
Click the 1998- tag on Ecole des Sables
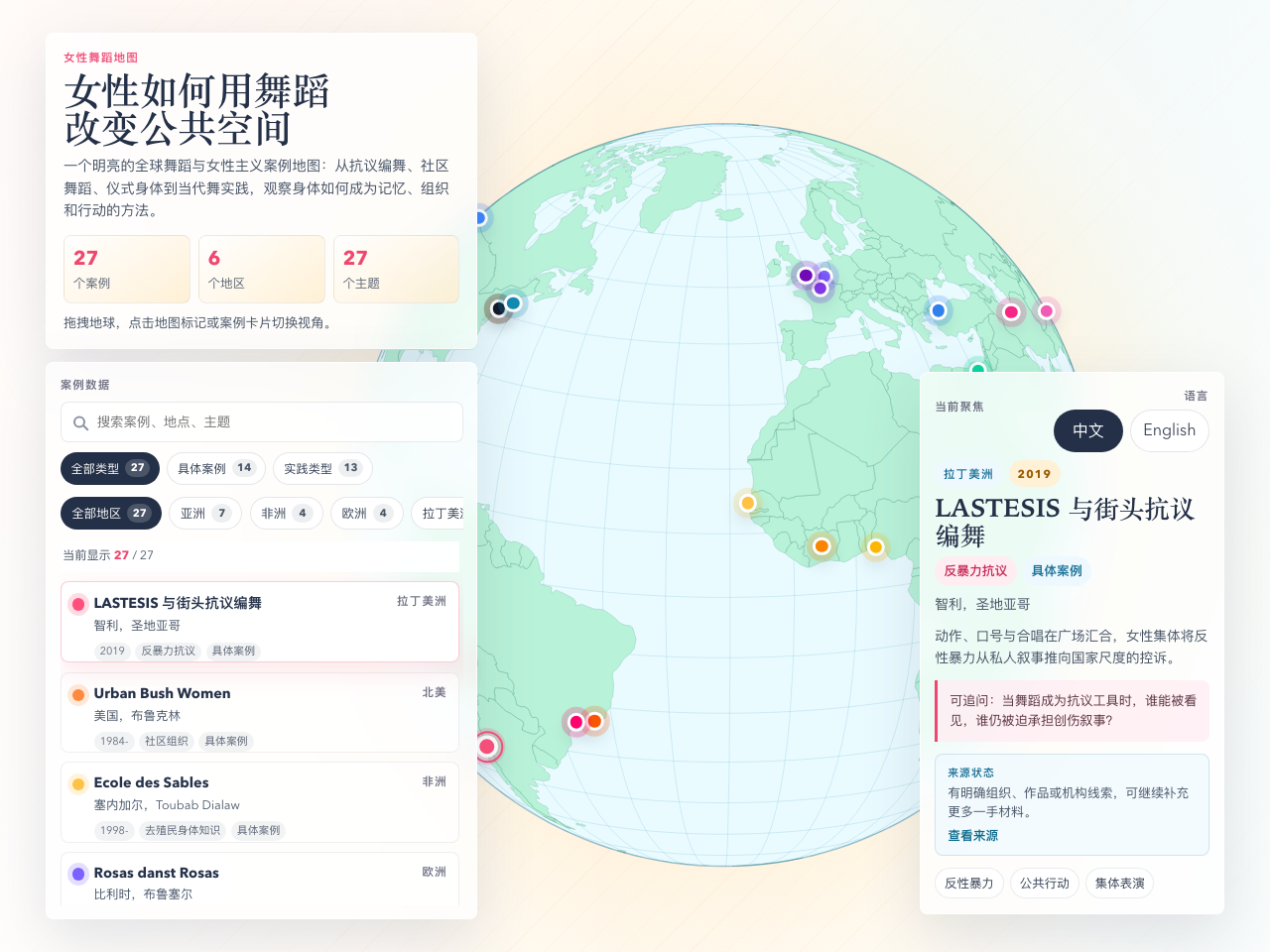point(114,830)
